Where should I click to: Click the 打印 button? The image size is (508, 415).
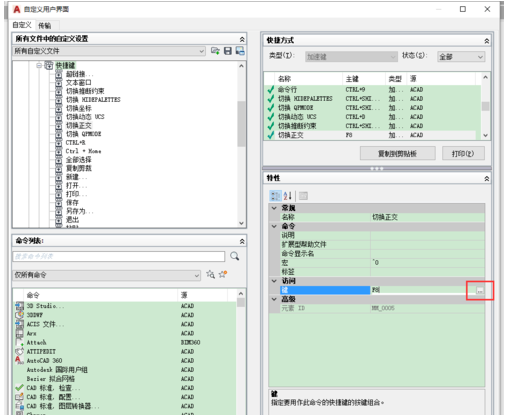(x=463, y=153)
